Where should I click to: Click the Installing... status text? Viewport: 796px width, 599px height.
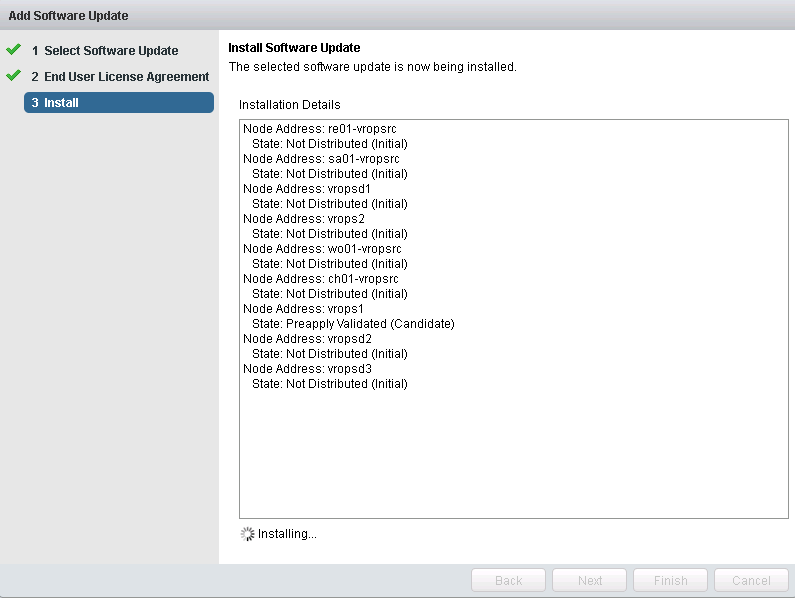[x=287, y=534]
